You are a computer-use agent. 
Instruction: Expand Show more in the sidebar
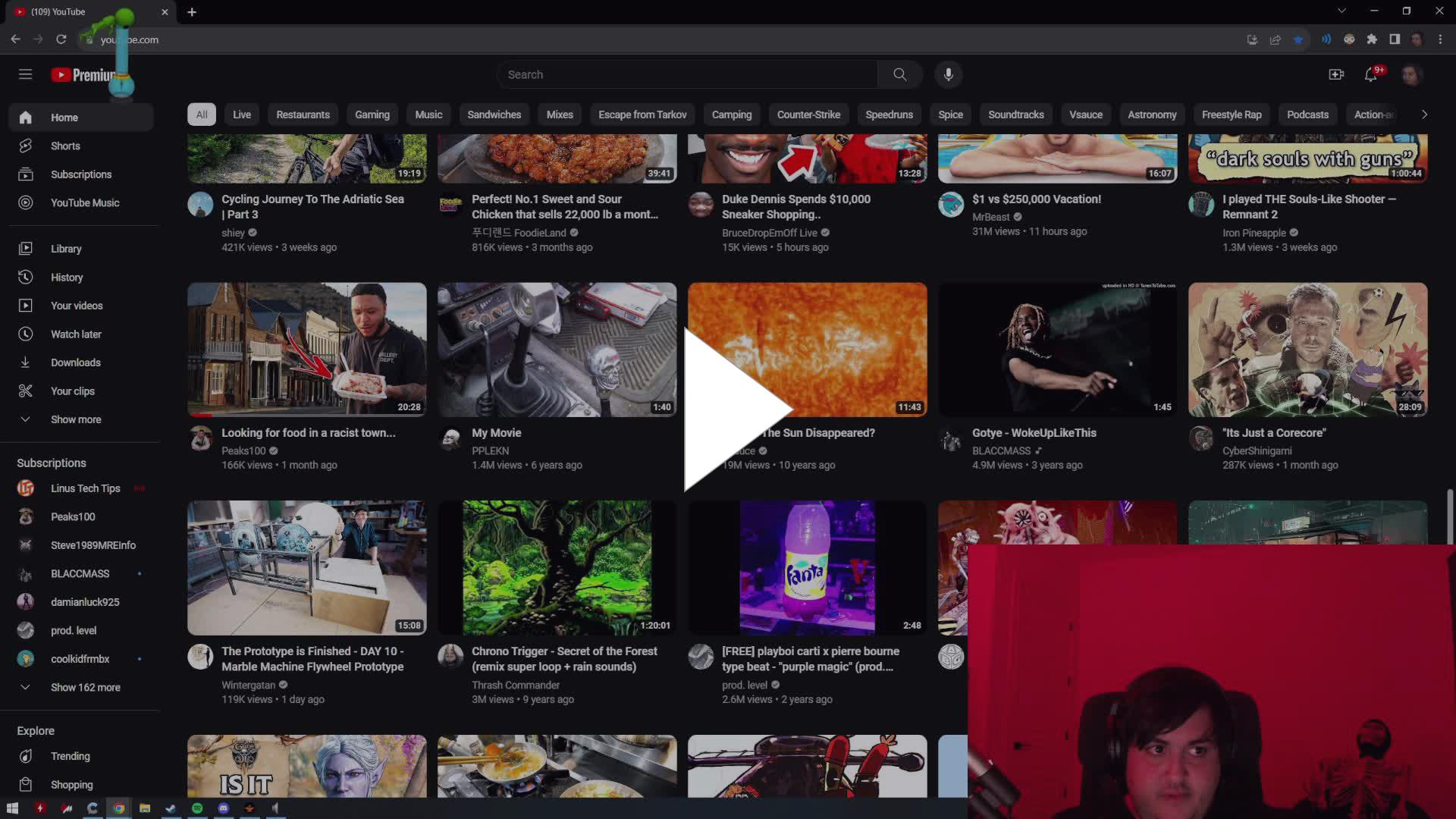coord(75,419)
